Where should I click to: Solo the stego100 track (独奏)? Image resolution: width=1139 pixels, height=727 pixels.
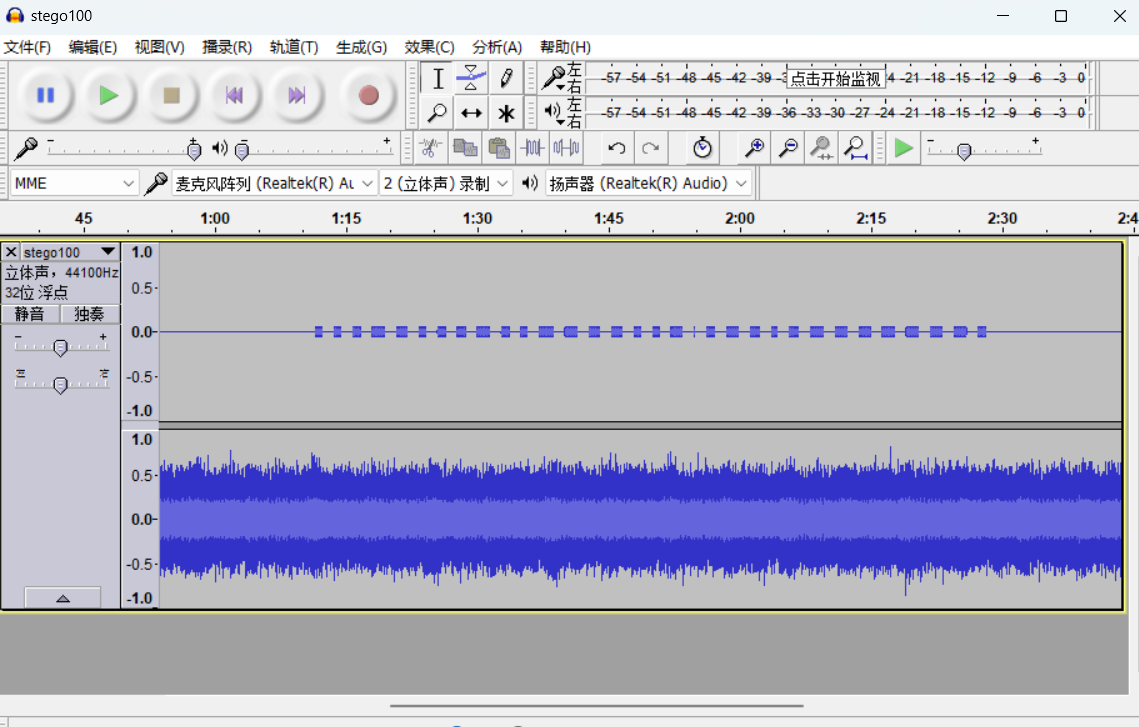click(89, 314)
